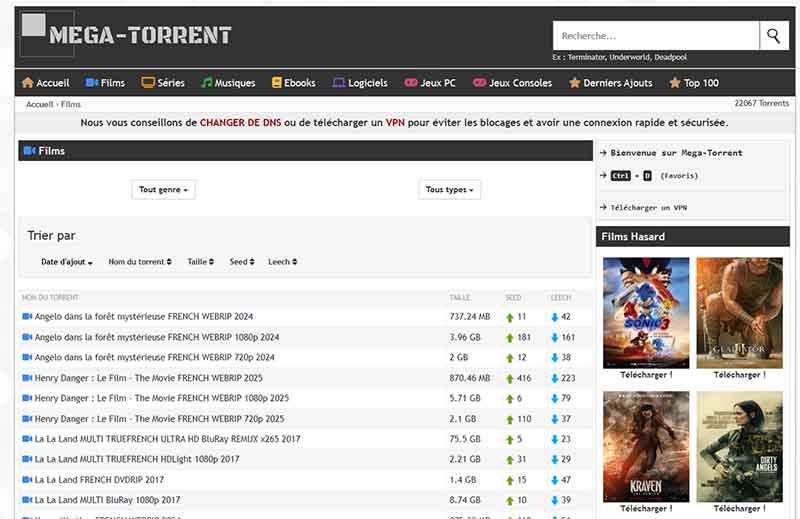This screenshot has width=800, height=519.
Task: Open the Accueil menu item
Action: coord(46,83)
